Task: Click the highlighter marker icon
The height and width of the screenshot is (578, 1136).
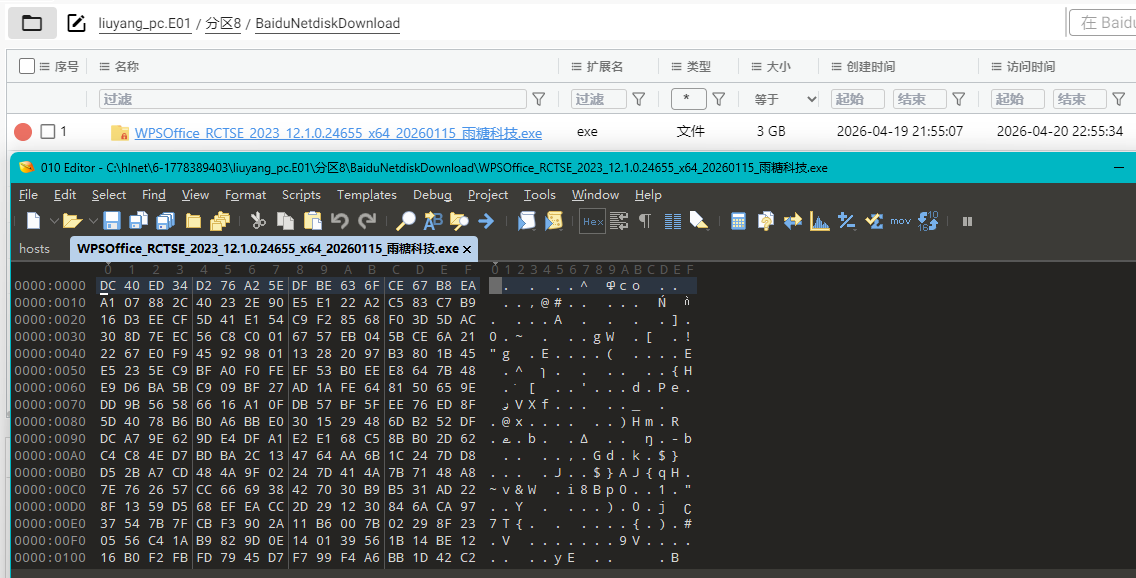Action: tap(698, 221)
